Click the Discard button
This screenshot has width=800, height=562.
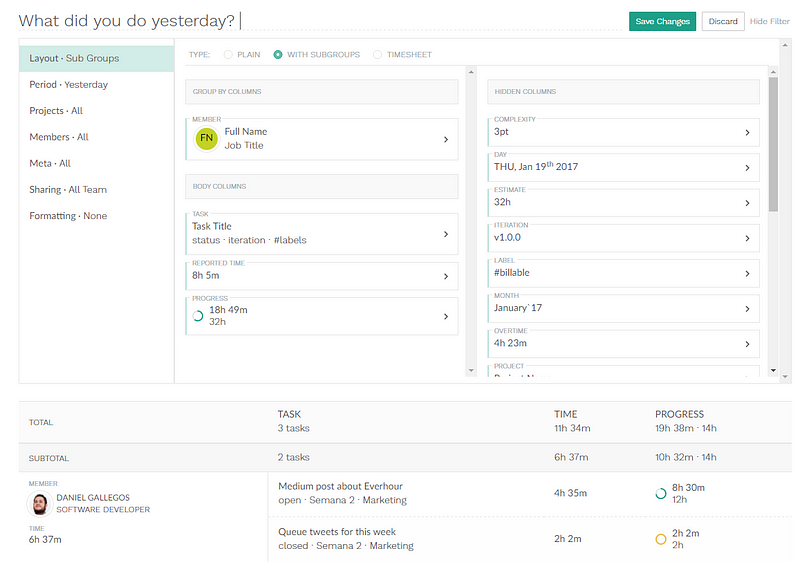tap(723, 21)
